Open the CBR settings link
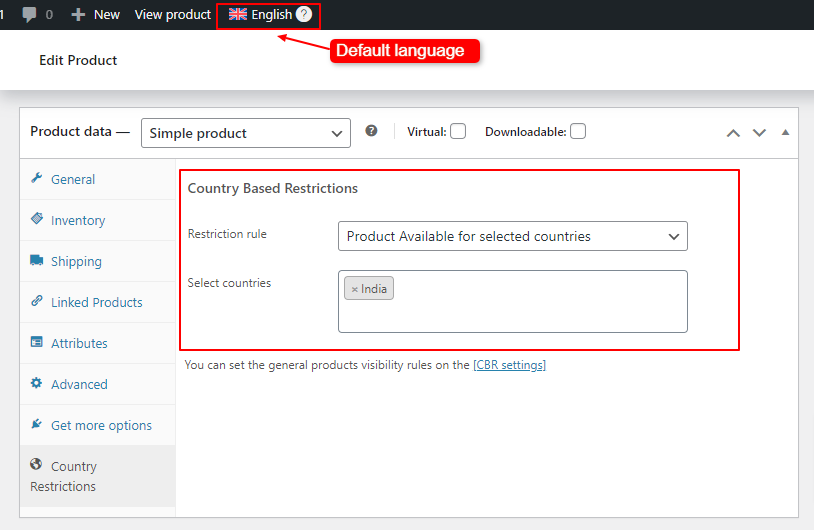The image size is (814, 530). 509,365
